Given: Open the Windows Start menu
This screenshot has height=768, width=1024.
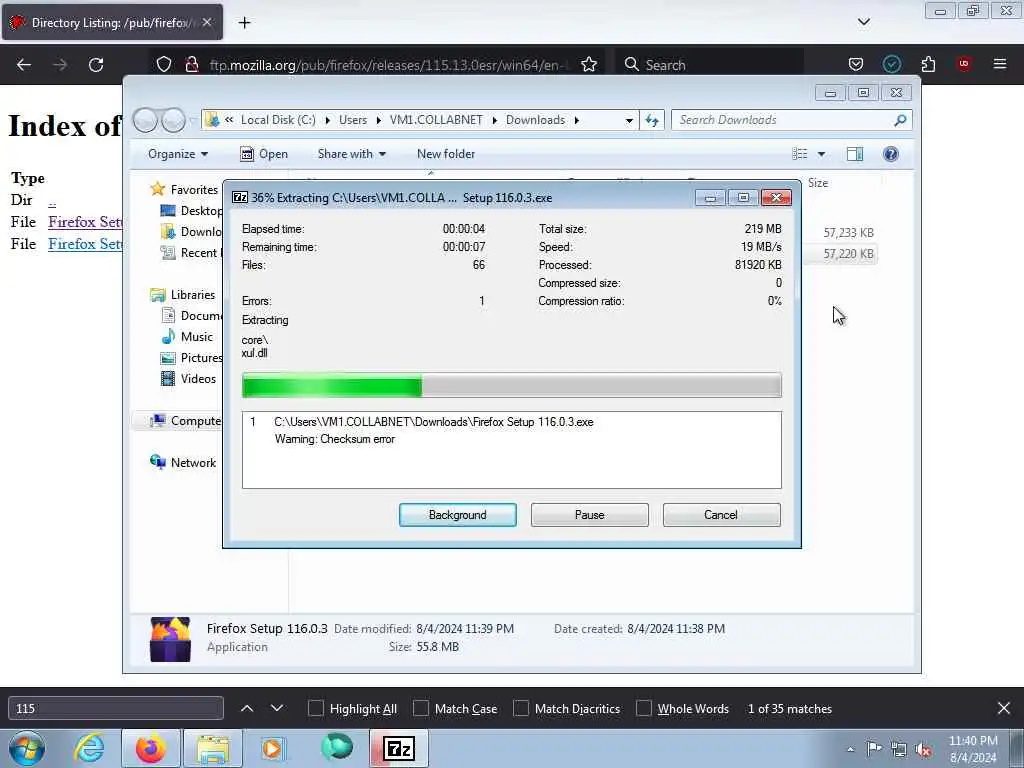Looking at the screenshot, I should click(27, 748).
